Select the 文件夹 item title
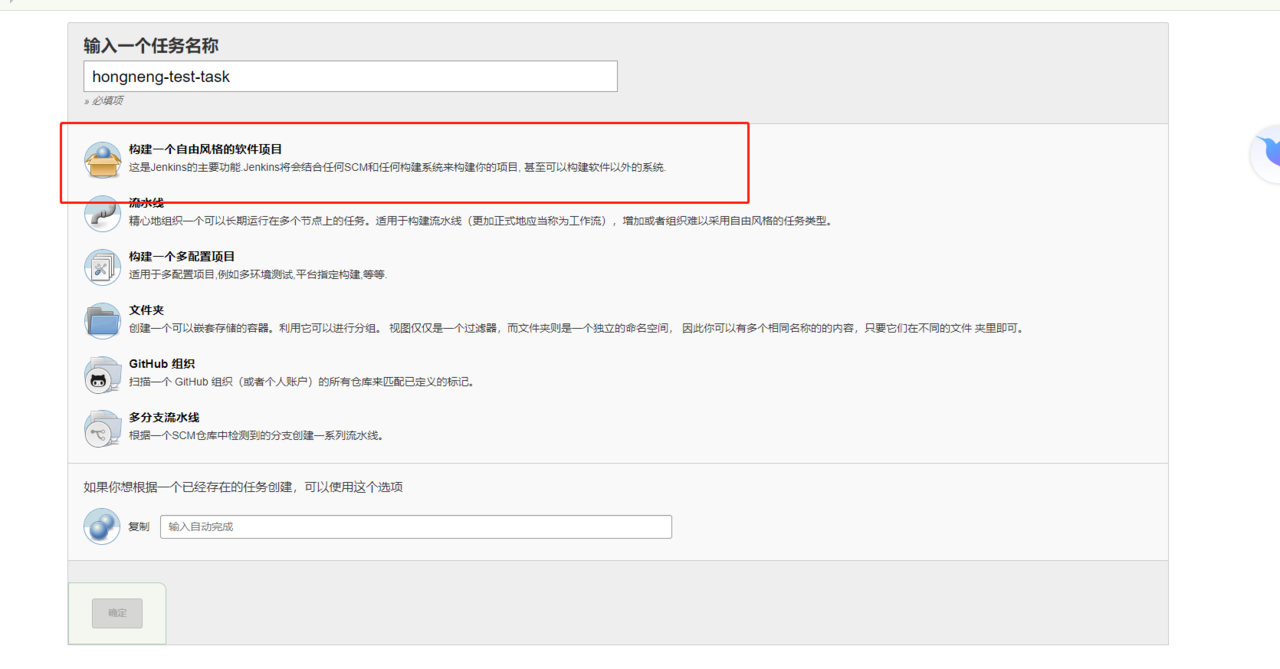 tap(146, 311)
